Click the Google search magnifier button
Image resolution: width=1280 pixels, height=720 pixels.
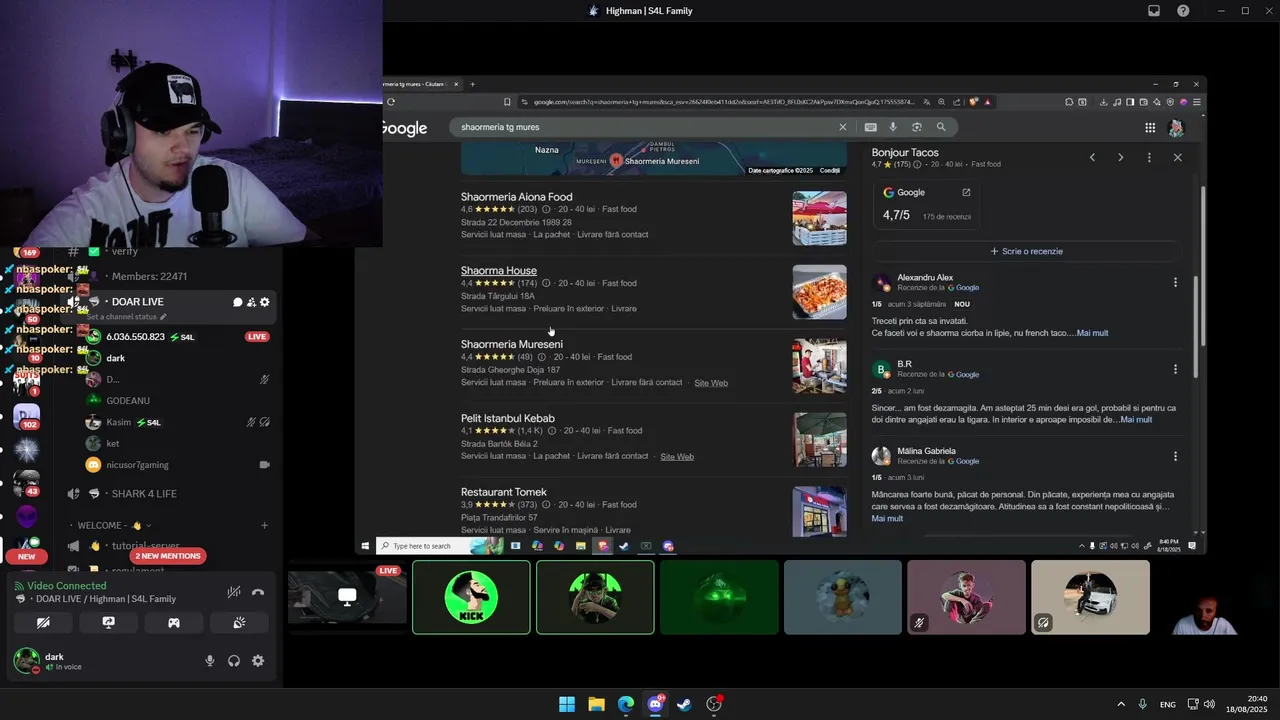pos(941,127)
